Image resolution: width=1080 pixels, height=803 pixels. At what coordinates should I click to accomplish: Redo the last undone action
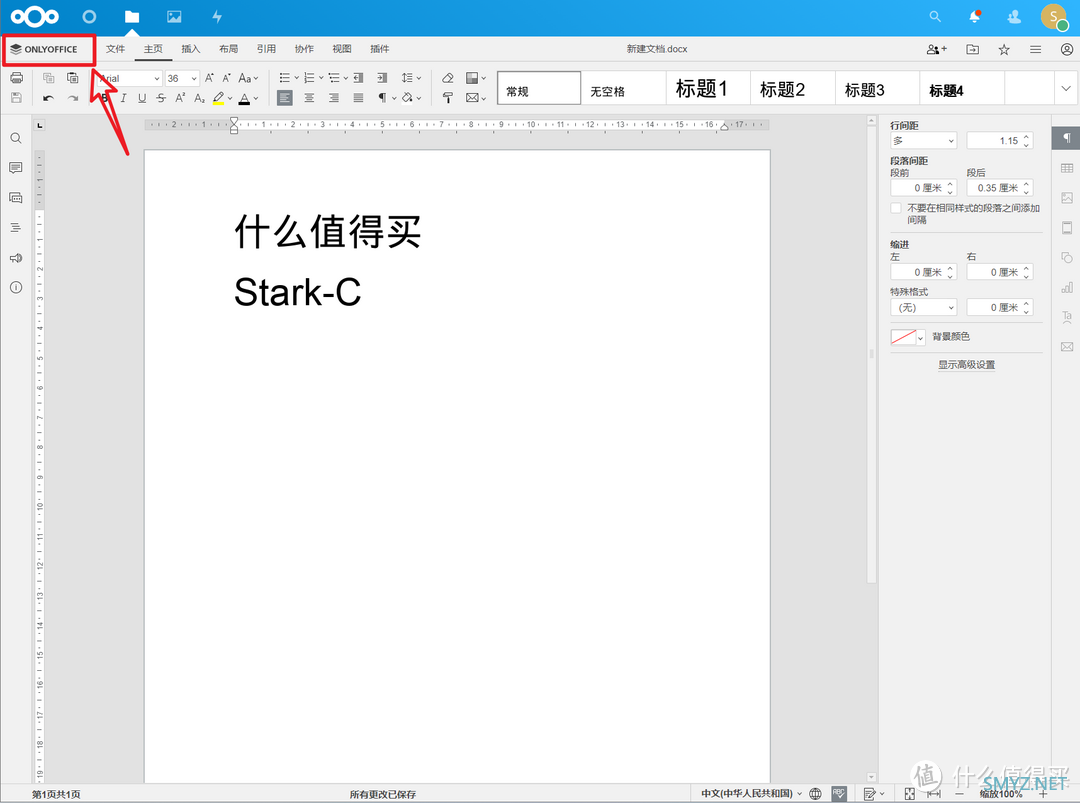(x=72, y=98)
